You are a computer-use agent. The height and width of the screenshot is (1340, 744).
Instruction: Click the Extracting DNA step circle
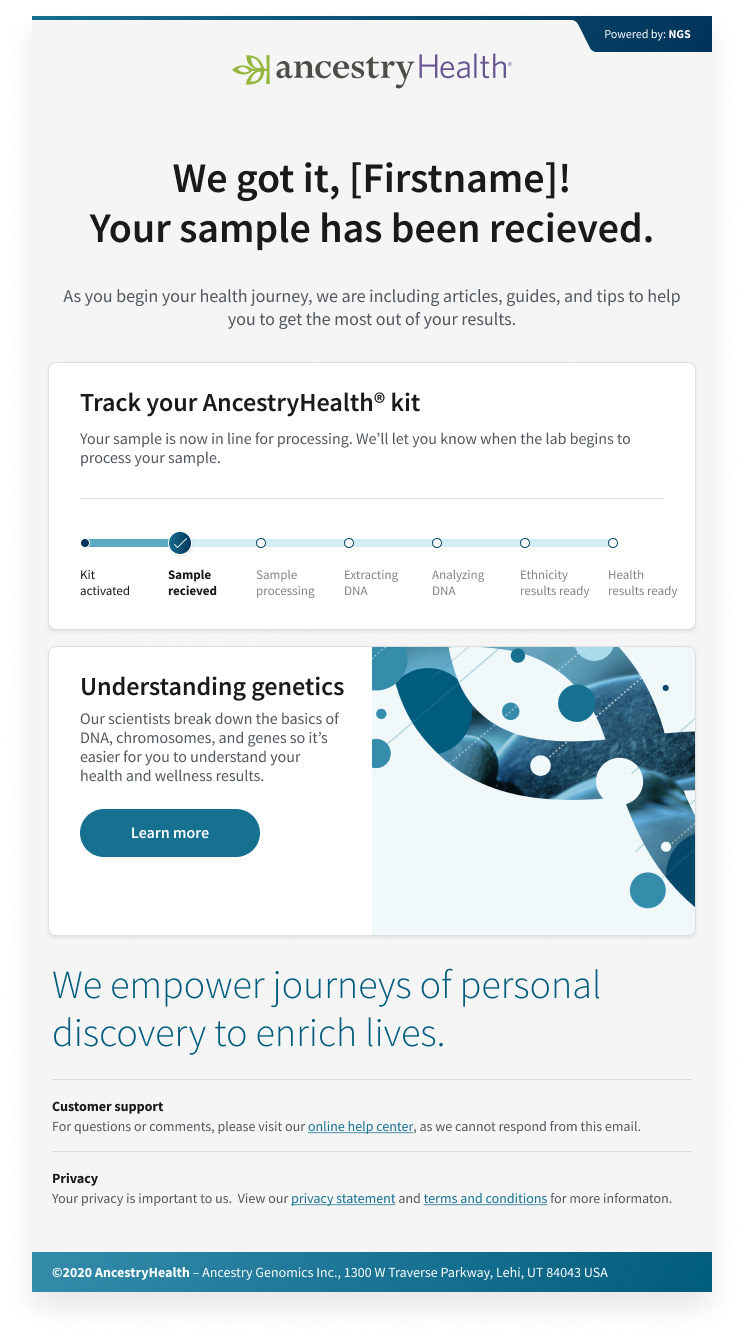pyautogui.click(x=349, y=543)
